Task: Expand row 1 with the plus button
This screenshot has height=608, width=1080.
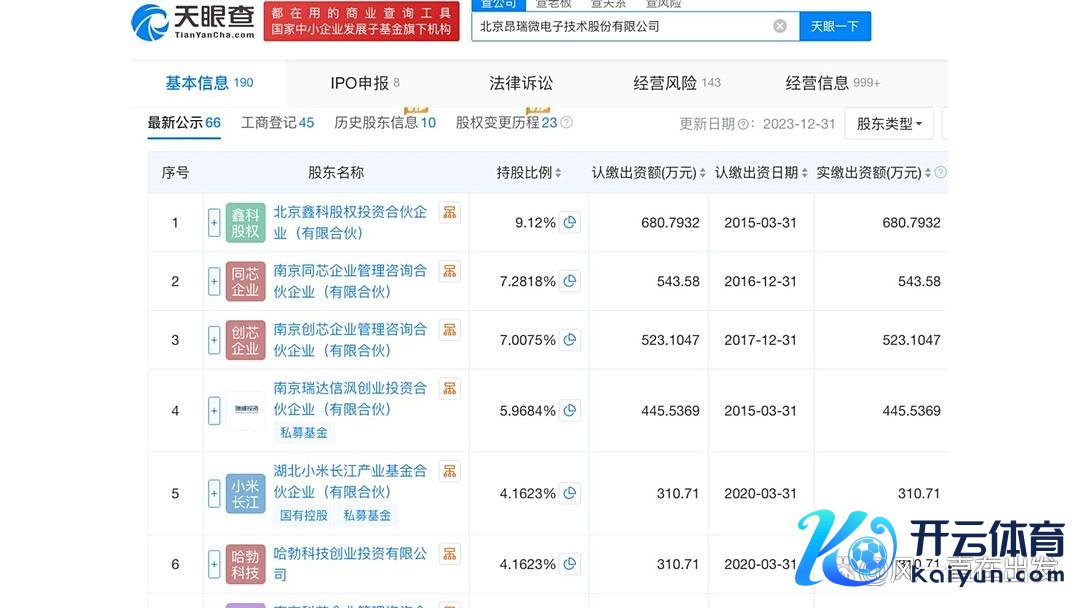Action: (x=214, y=223)
